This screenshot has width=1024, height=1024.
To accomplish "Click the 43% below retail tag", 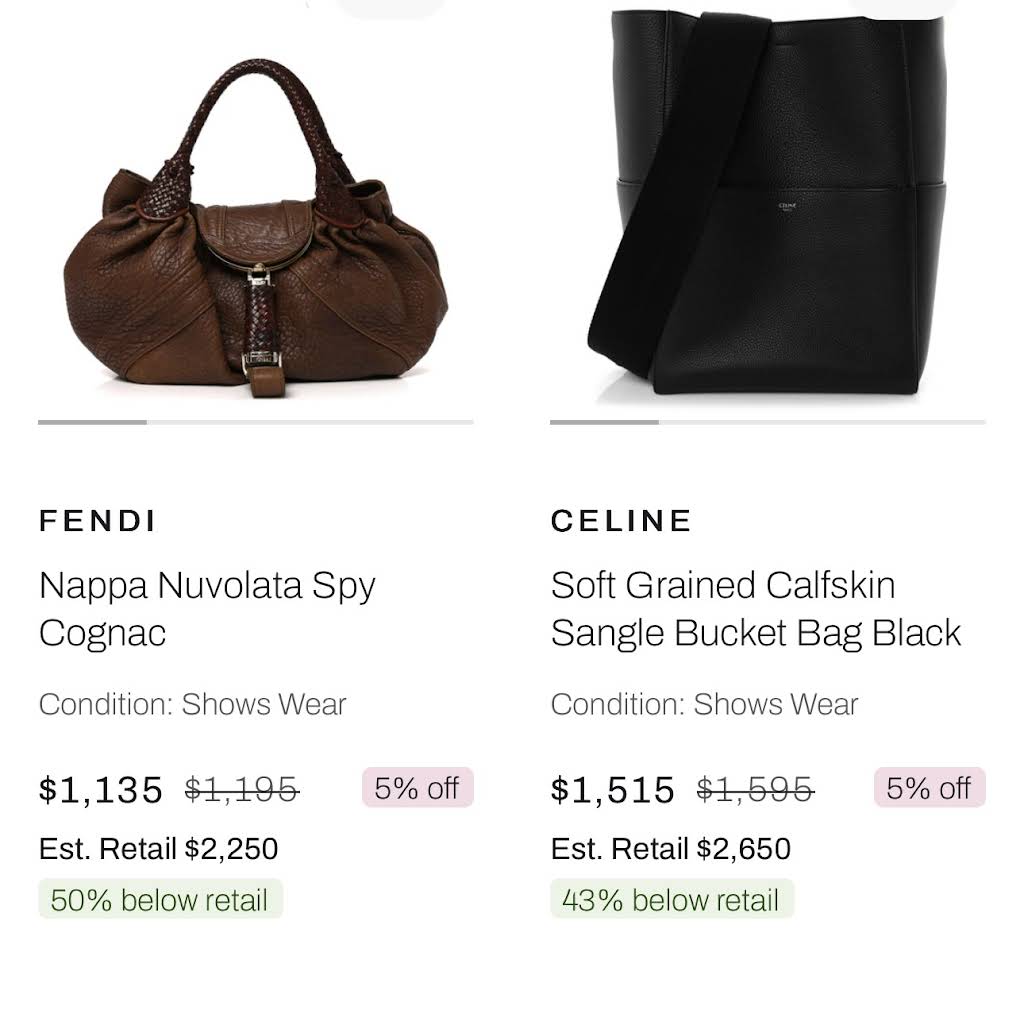I will [671, 899].
